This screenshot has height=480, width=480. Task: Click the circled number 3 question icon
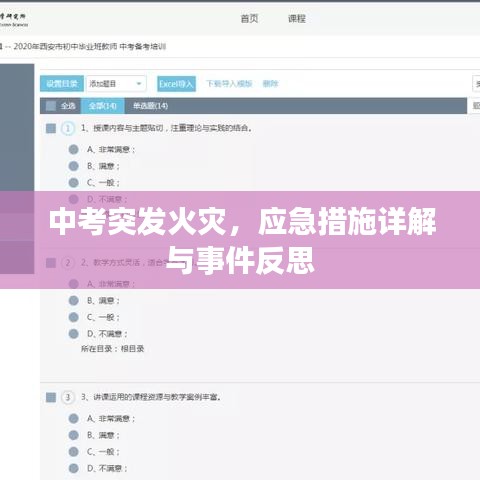[68, 397]
